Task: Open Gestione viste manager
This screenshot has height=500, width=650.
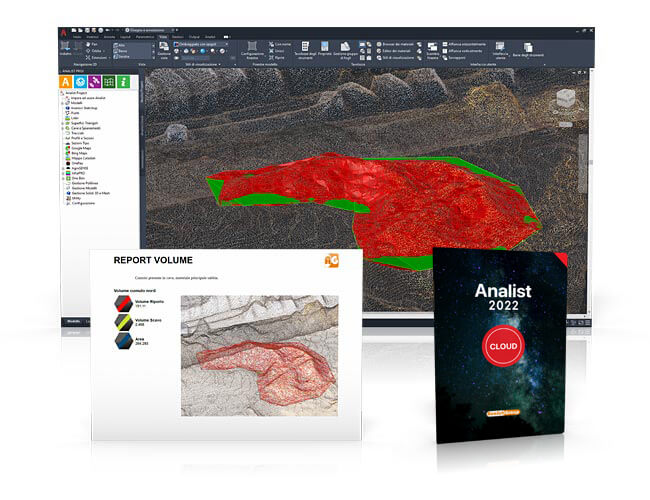Action: (x=164, y=51)
